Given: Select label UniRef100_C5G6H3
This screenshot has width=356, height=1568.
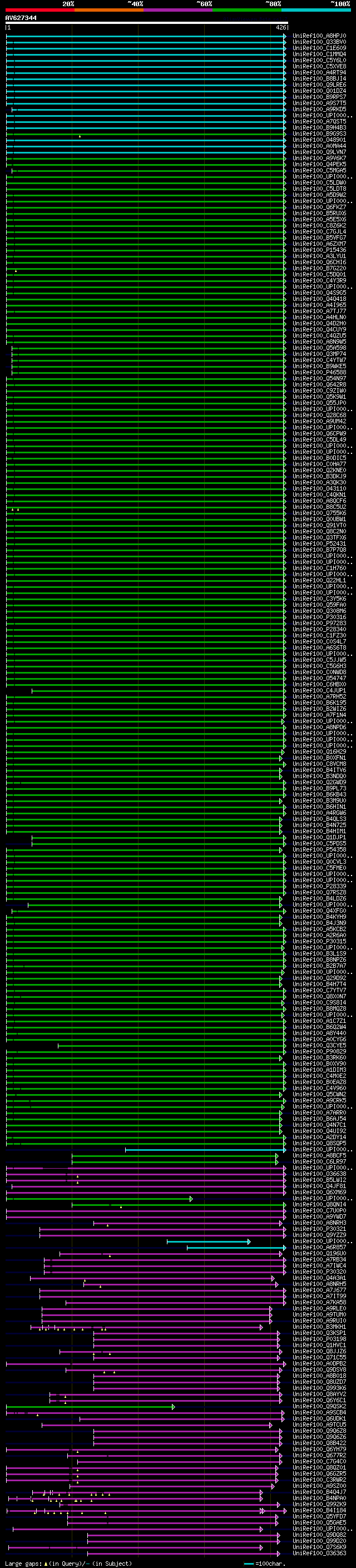Looking at the screenshot, I should coord(319,666).
